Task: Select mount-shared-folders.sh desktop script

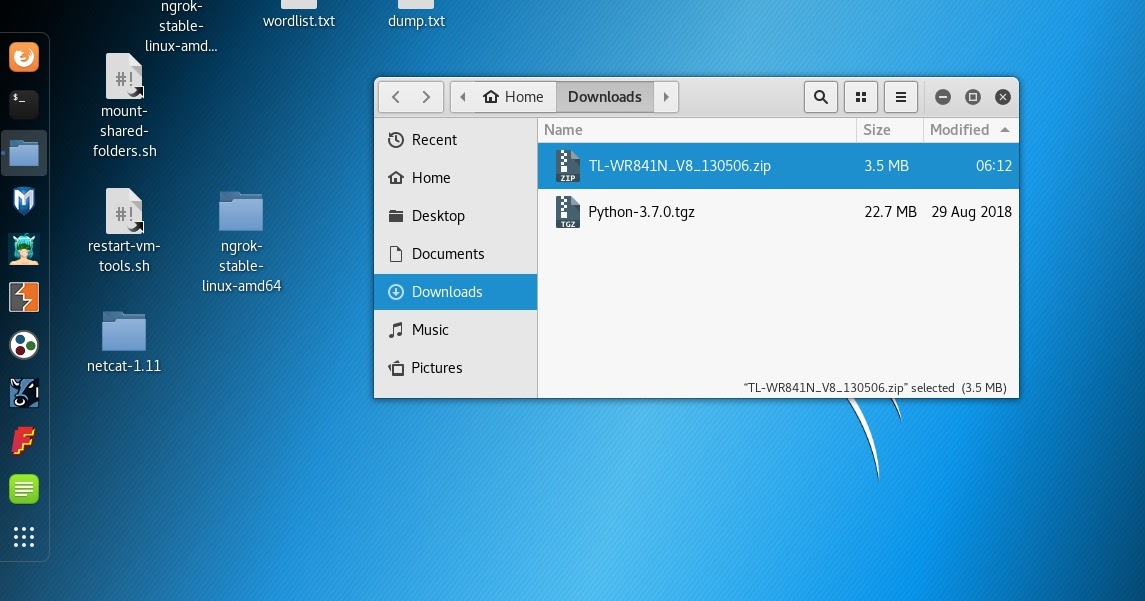Action: 124,106
